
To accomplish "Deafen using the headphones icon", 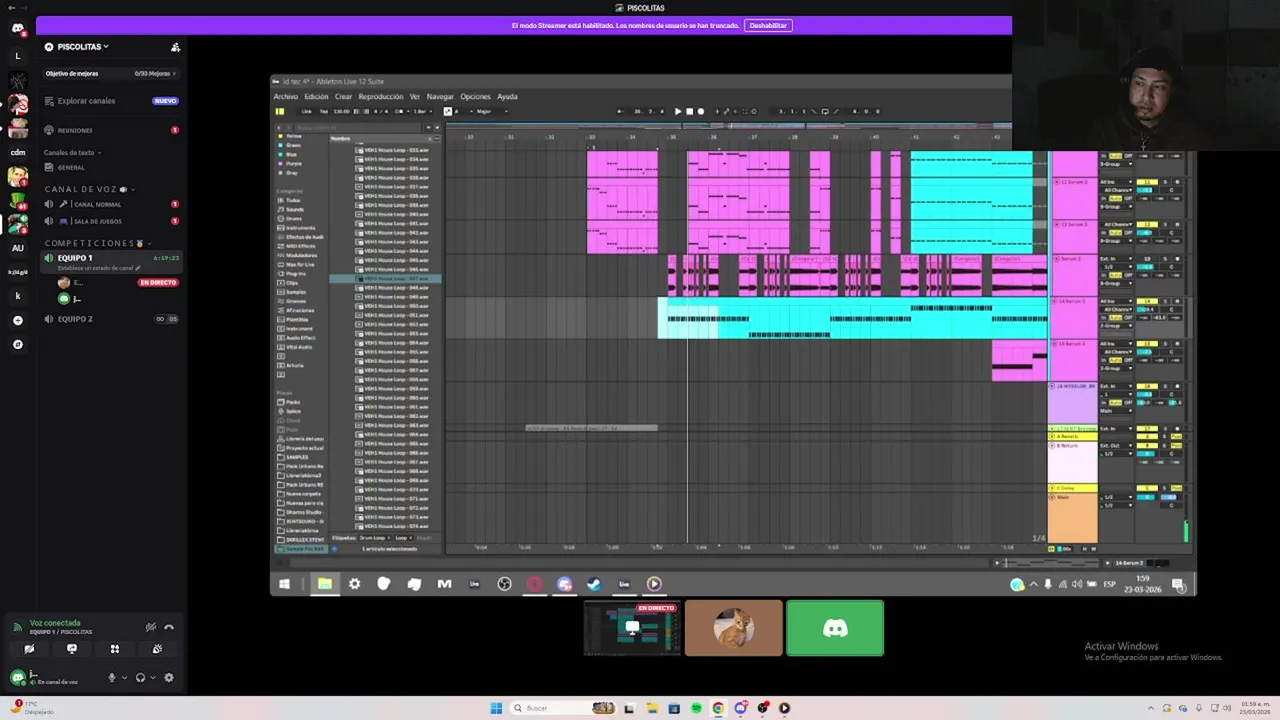I will [x=140, y=677].
